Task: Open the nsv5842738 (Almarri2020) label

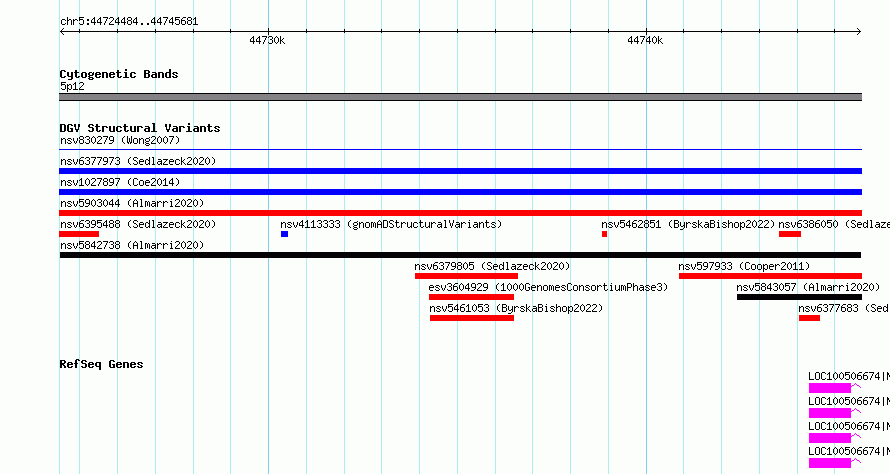Action: point(132,245)
